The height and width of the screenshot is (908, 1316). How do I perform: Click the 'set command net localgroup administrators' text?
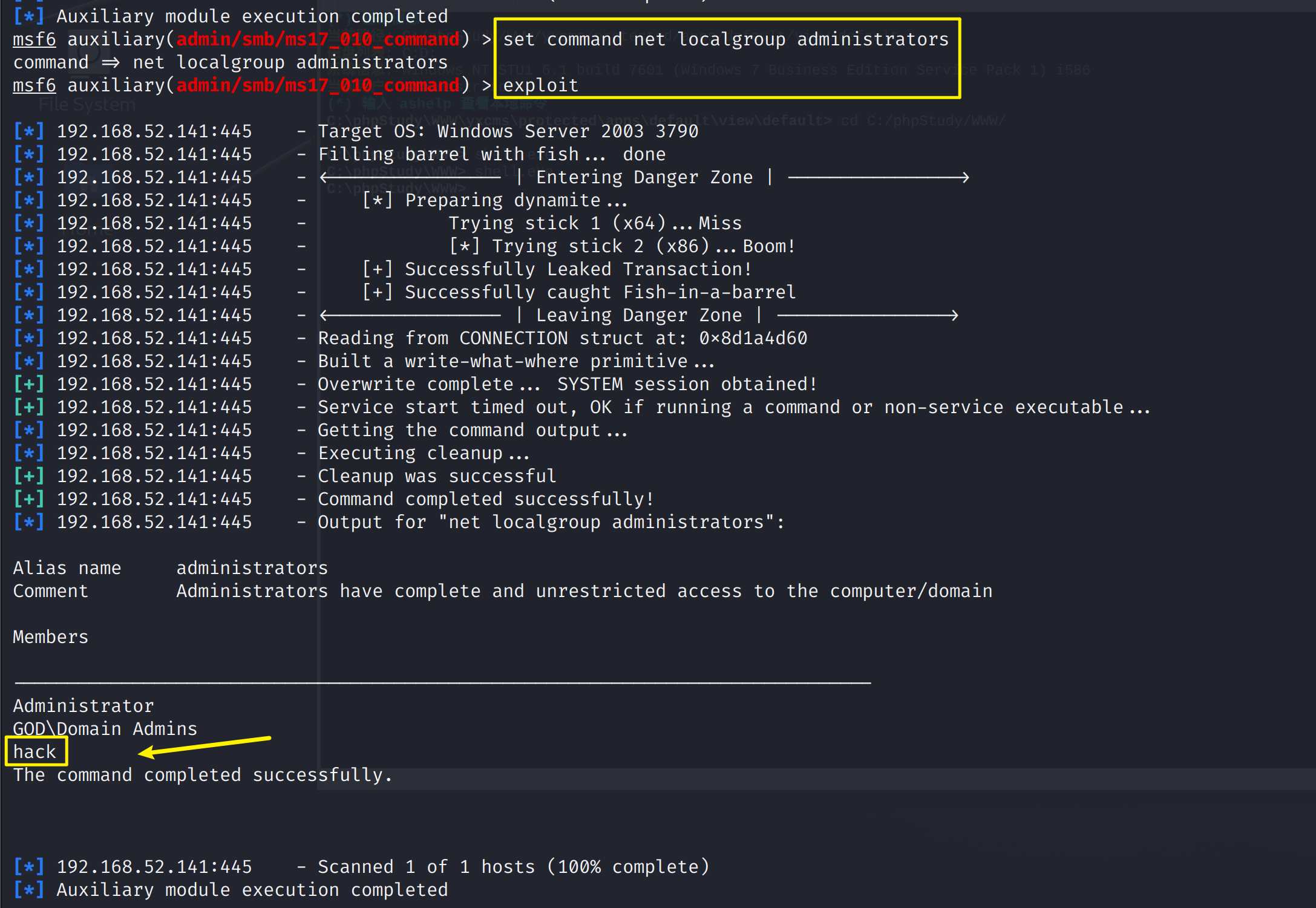click(725, 39)
